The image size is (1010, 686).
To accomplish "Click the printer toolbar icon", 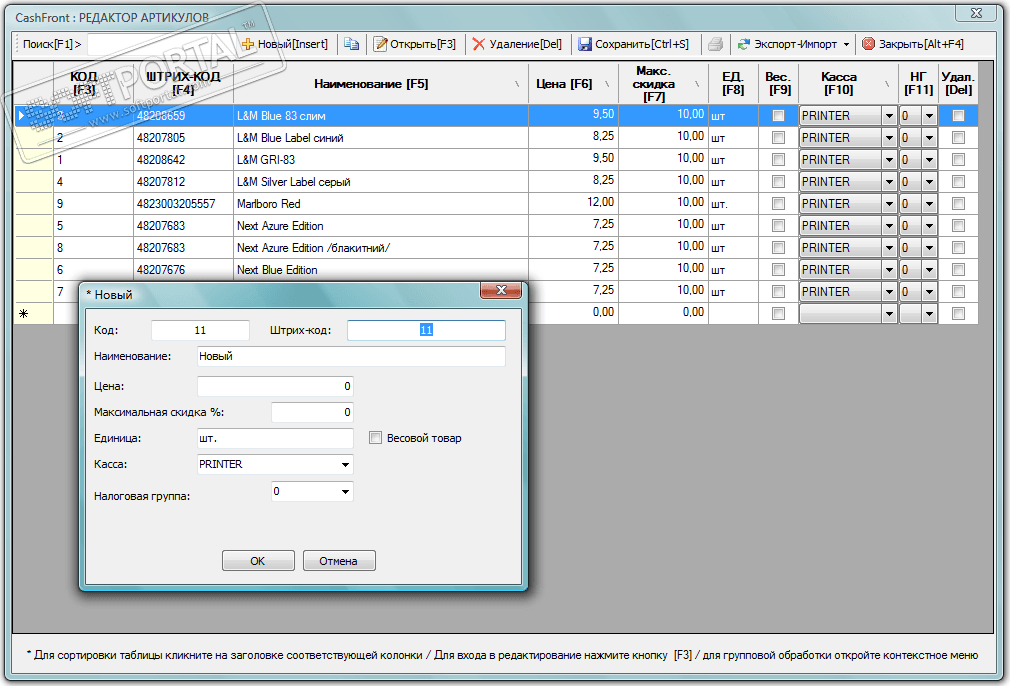I will pyautogui.click(x=715, y=44).
